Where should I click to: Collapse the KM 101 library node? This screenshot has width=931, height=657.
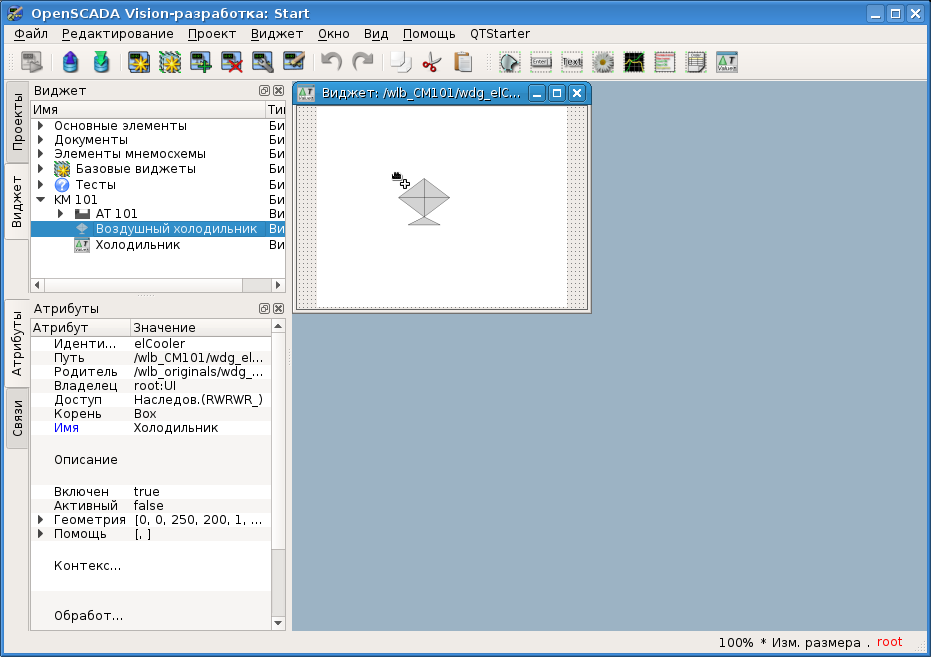click(x=41, y=199)
